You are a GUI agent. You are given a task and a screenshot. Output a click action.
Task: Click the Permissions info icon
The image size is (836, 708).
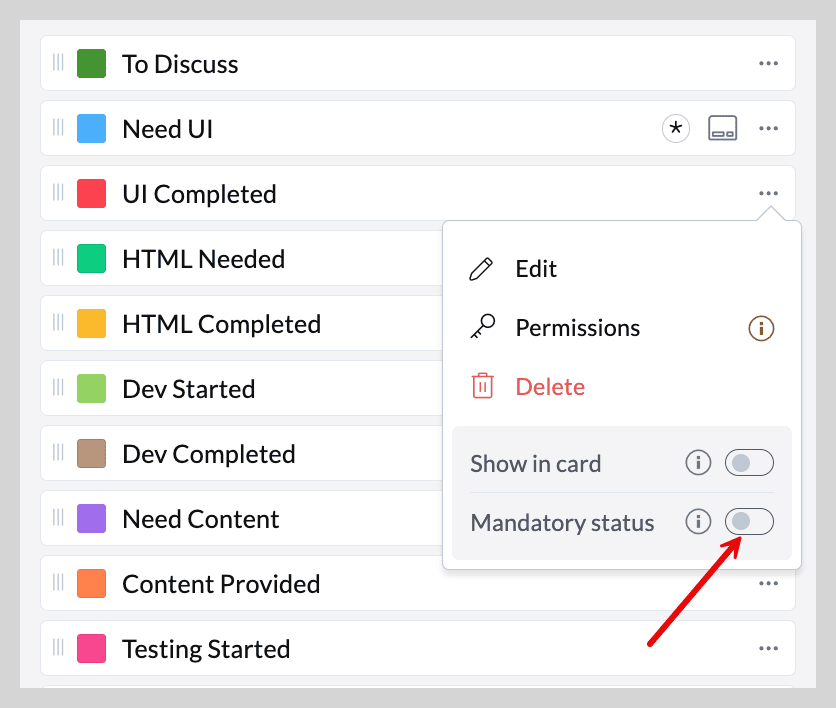pos(761,328)
